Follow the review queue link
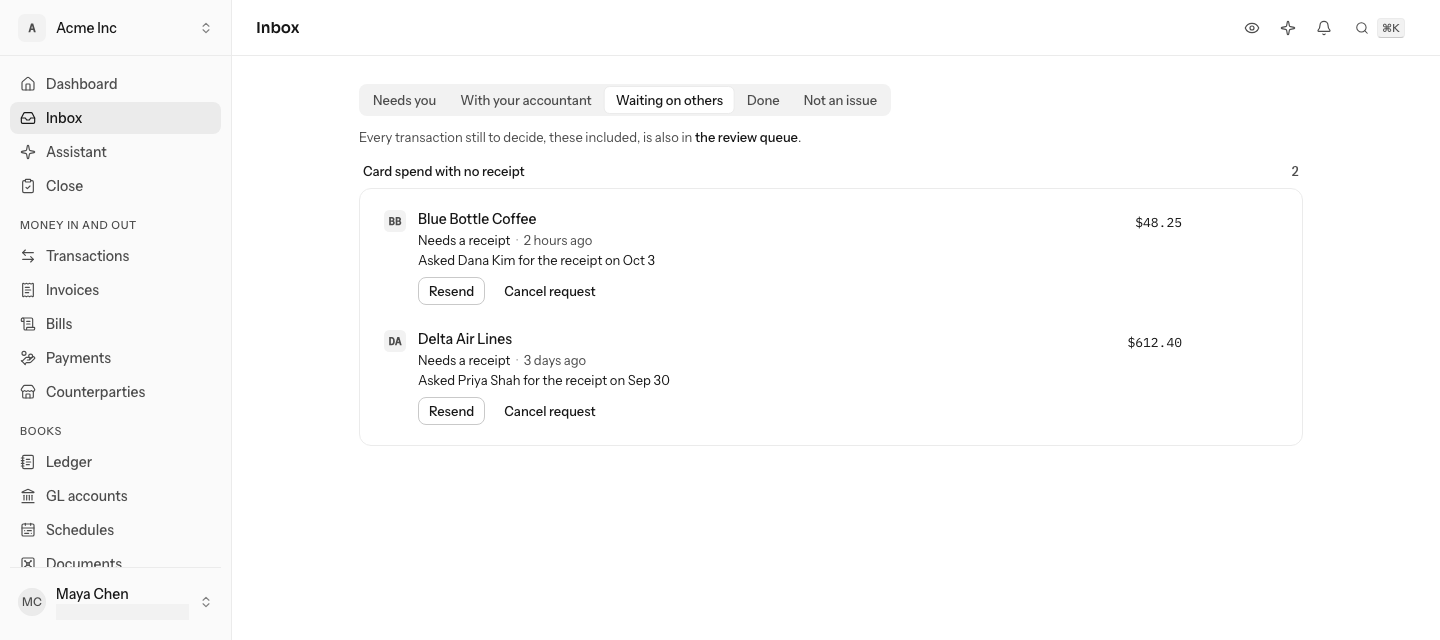Image resolution: width=1440 pixels, height=640 pixels. coord(746,138)
